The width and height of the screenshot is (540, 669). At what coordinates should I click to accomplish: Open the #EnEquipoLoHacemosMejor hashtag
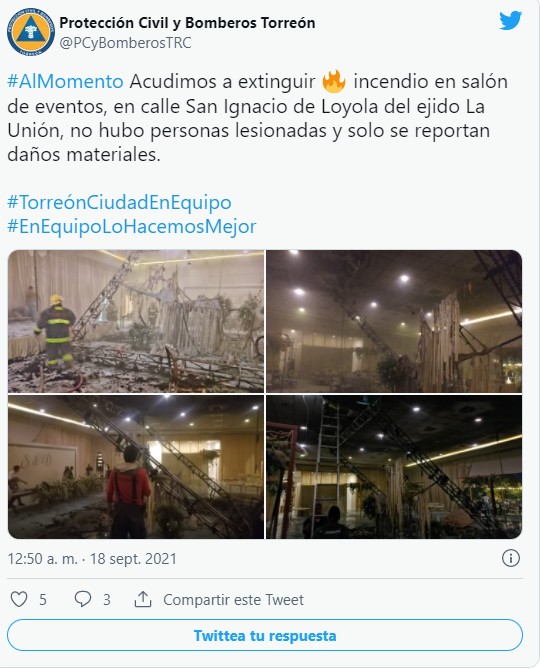coord(132,226)
